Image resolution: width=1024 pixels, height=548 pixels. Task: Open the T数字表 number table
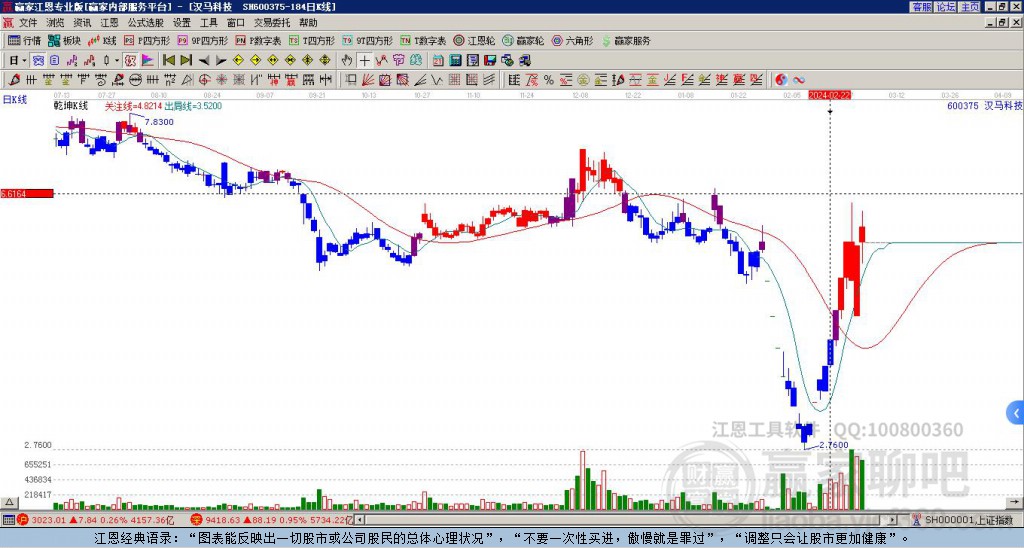(x=423, y=41)
